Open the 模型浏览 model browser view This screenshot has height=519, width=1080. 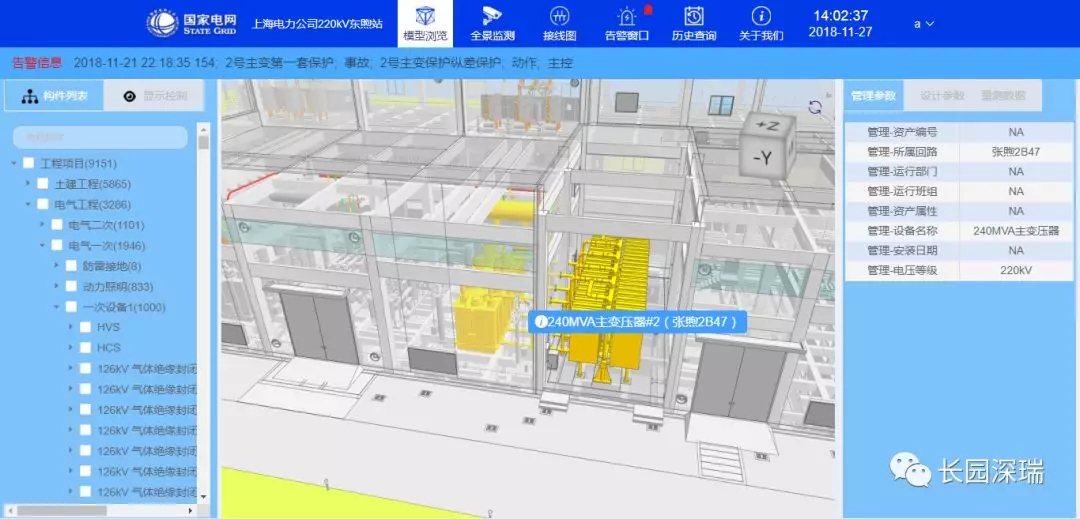425,23
